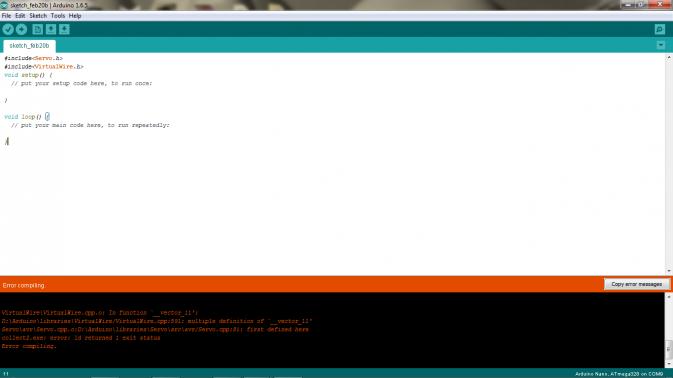
Task: Open a sketch using the Open icon
Action: point(51,29)
